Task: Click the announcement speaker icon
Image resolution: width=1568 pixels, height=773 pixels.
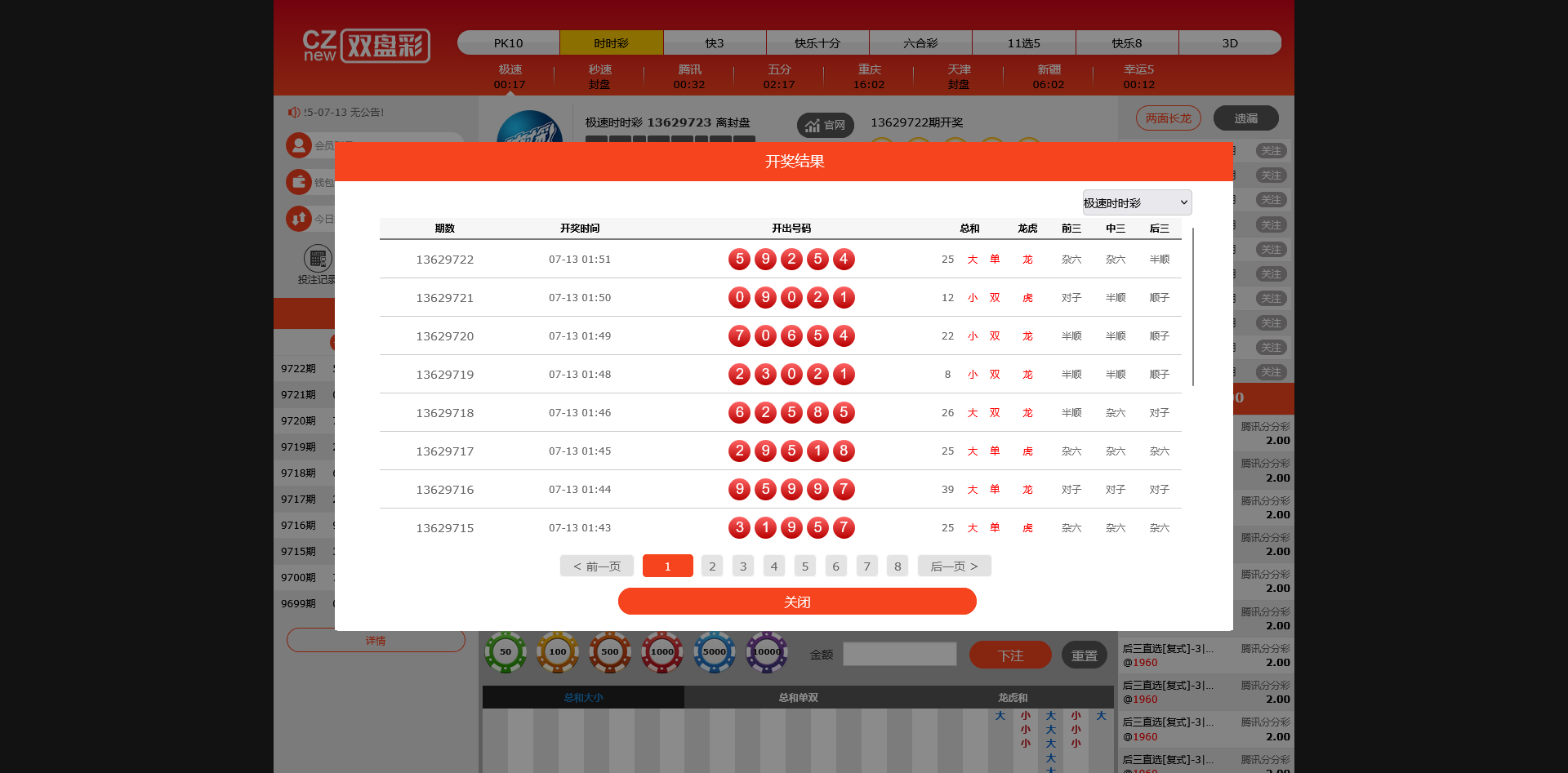Action: [294, 112]
